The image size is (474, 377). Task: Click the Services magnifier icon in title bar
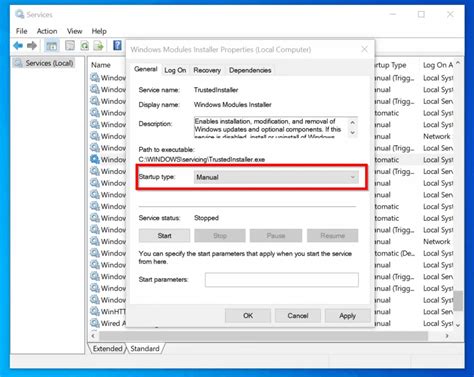[x=20, y=14]
